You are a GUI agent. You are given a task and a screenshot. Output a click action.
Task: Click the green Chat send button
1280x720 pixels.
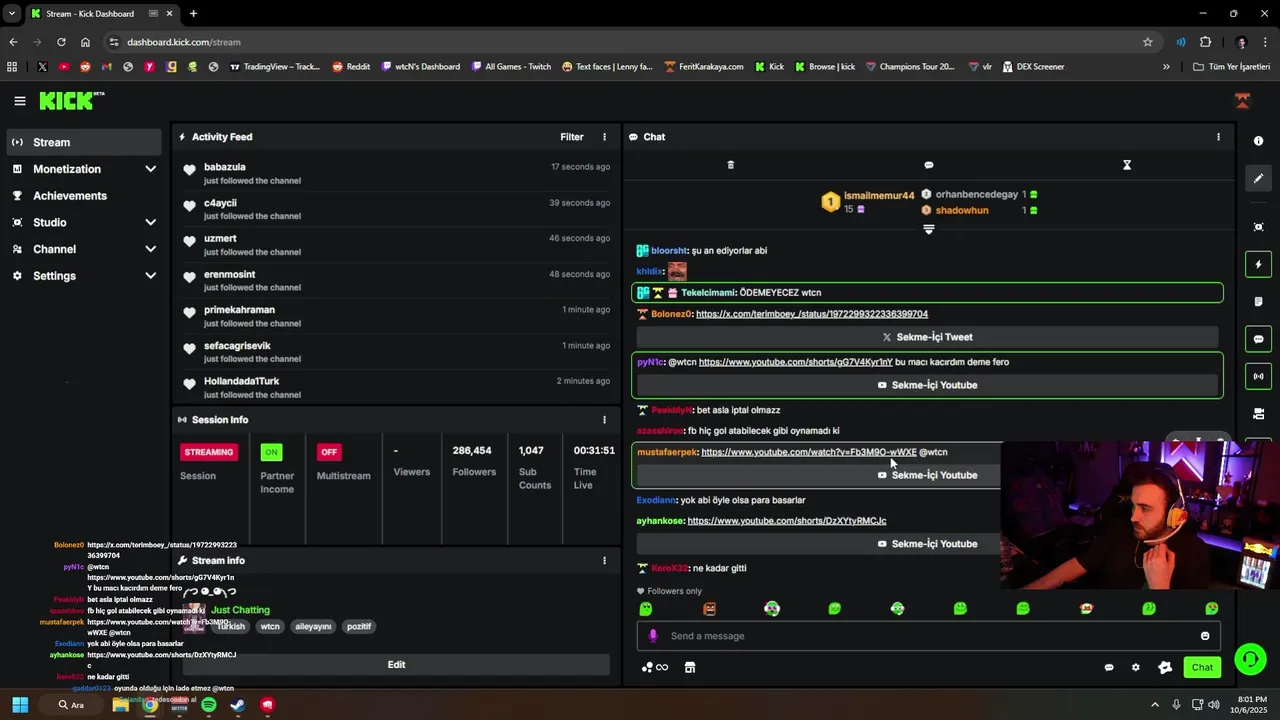click(1202, 667)
